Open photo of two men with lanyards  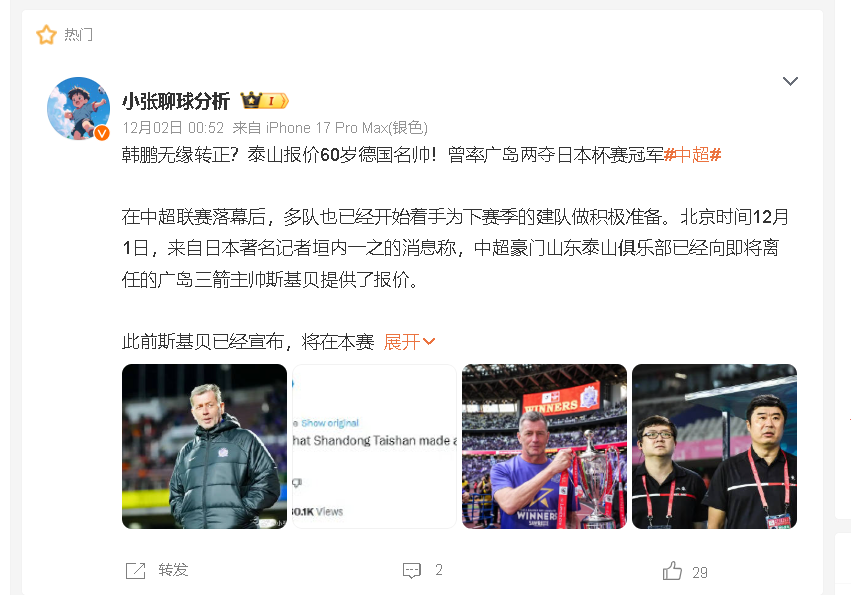point(714,446)
